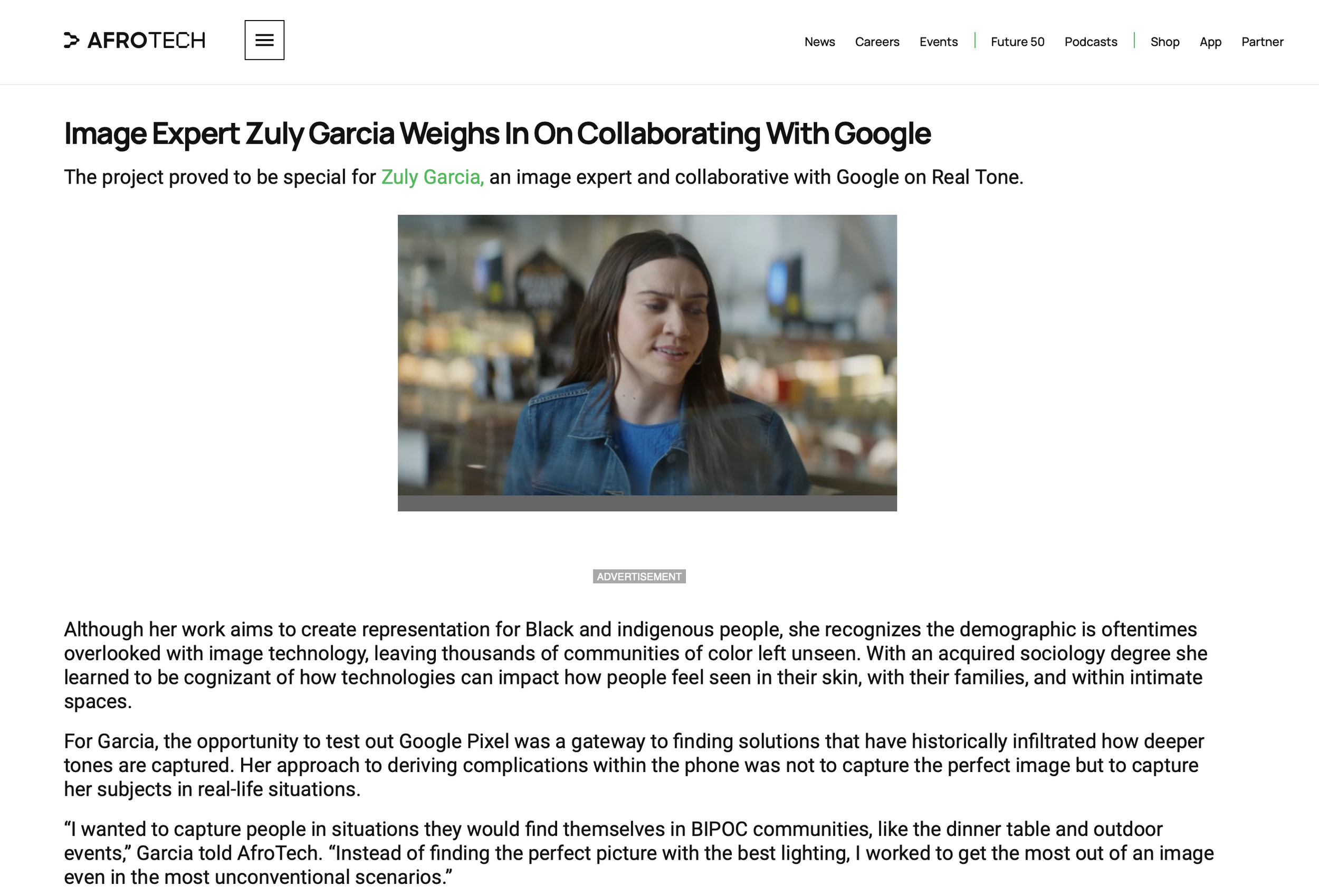Viewport: 1319px width, 896px height.
Task: Open the Future 50 page
Action: (x=1017, y=42)
